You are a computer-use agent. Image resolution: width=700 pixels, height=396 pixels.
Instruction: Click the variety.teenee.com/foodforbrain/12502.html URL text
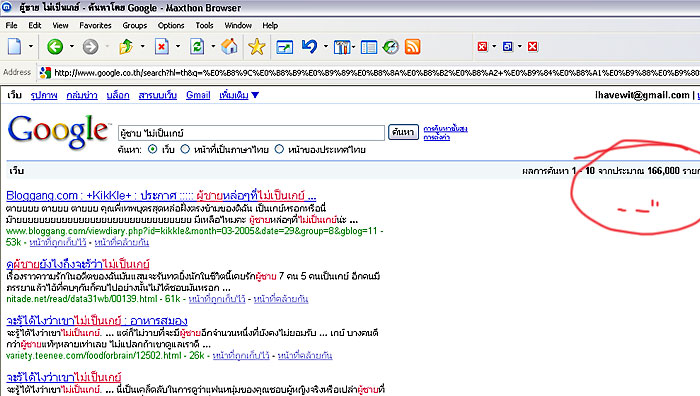click(x=94, y=355)
